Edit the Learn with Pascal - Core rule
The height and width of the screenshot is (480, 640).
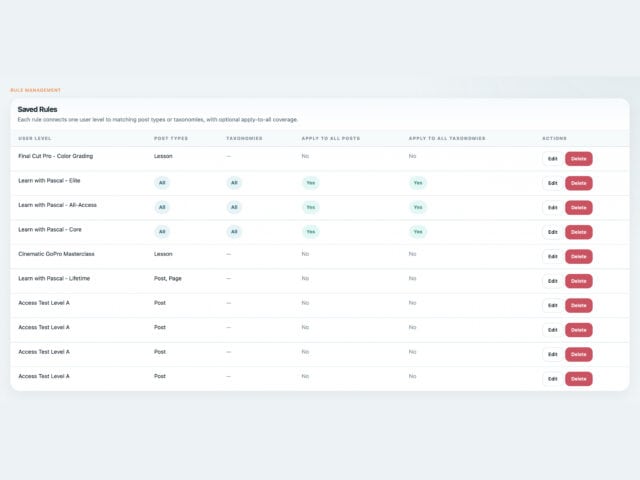coord(553,232)
